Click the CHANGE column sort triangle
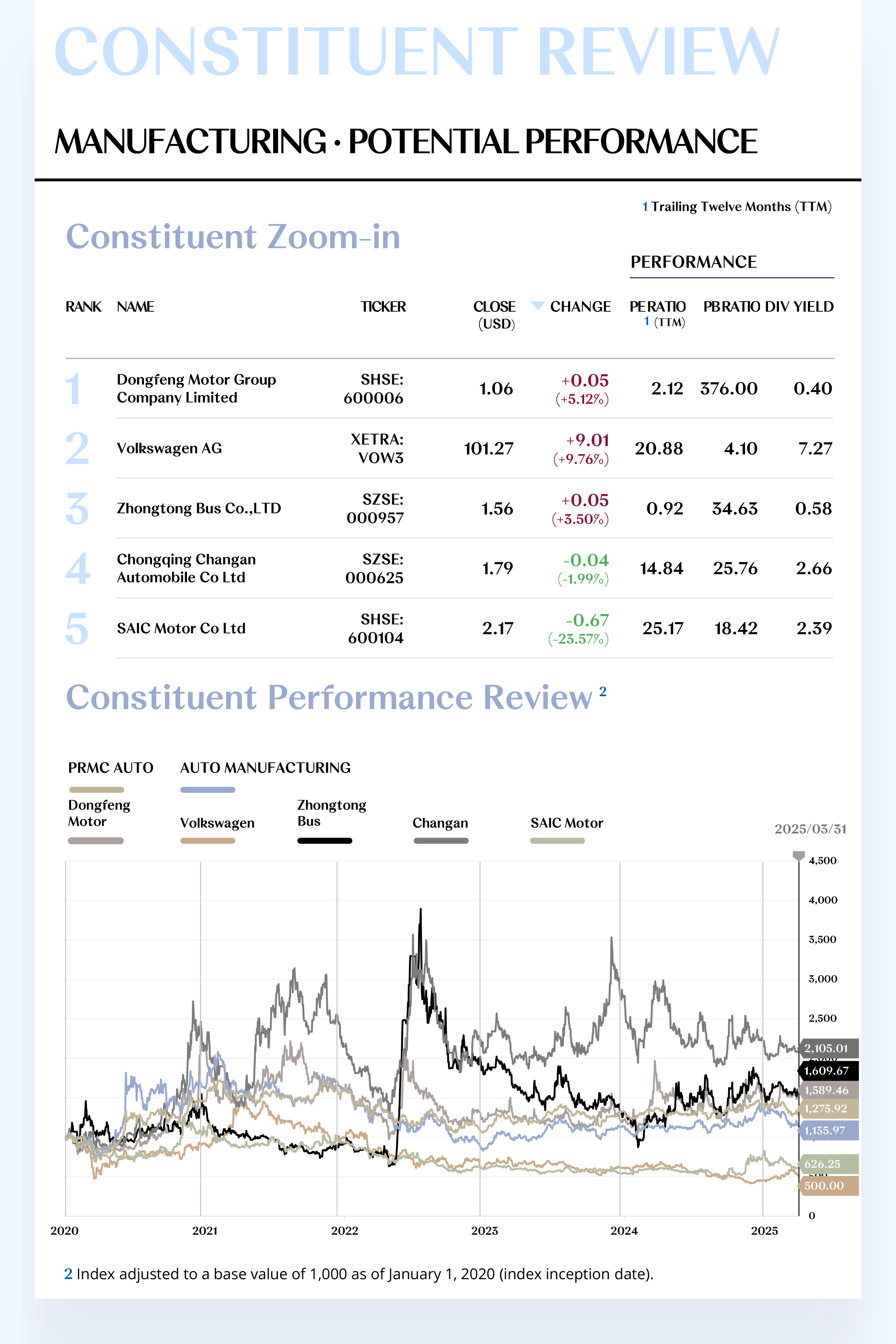Image resolution: width=896 pixels, height=1344 pixels. (537, 305)
